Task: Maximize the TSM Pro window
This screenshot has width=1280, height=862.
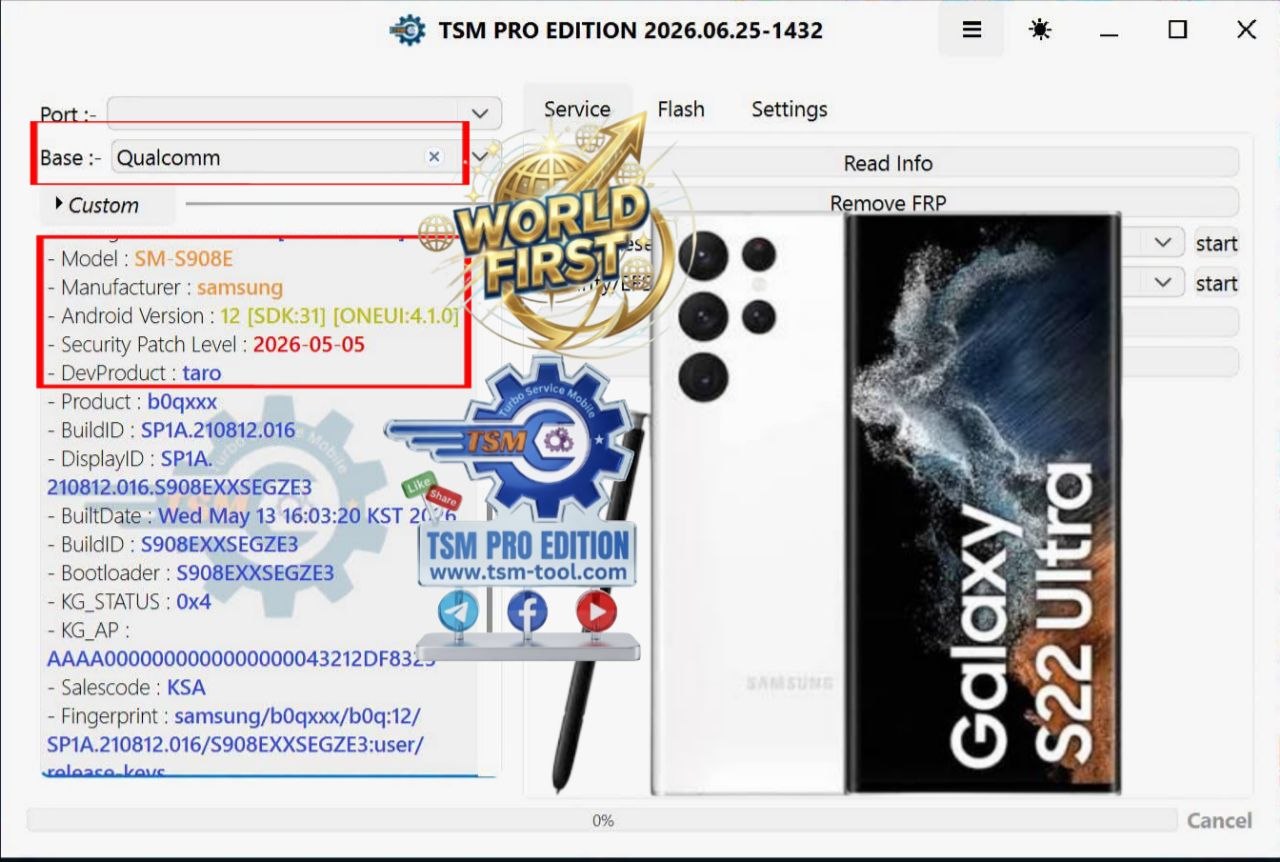Action: (x=1177, y=30)
